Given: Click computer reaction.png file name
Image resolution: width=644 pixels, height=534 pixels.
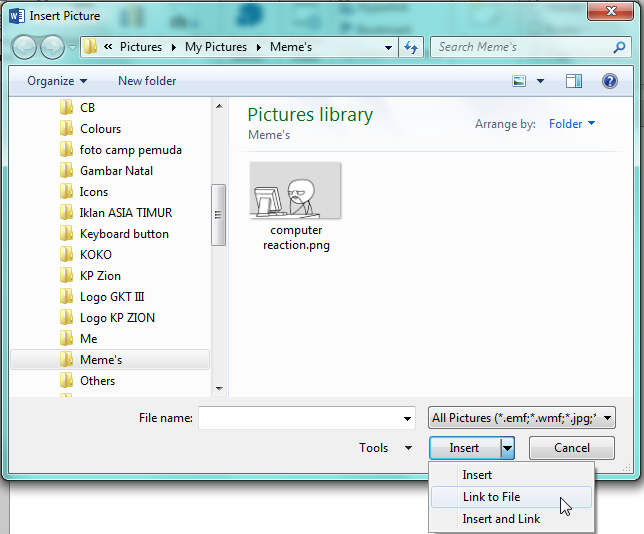Looking at the screenshot, I should [x=296, y=237].
